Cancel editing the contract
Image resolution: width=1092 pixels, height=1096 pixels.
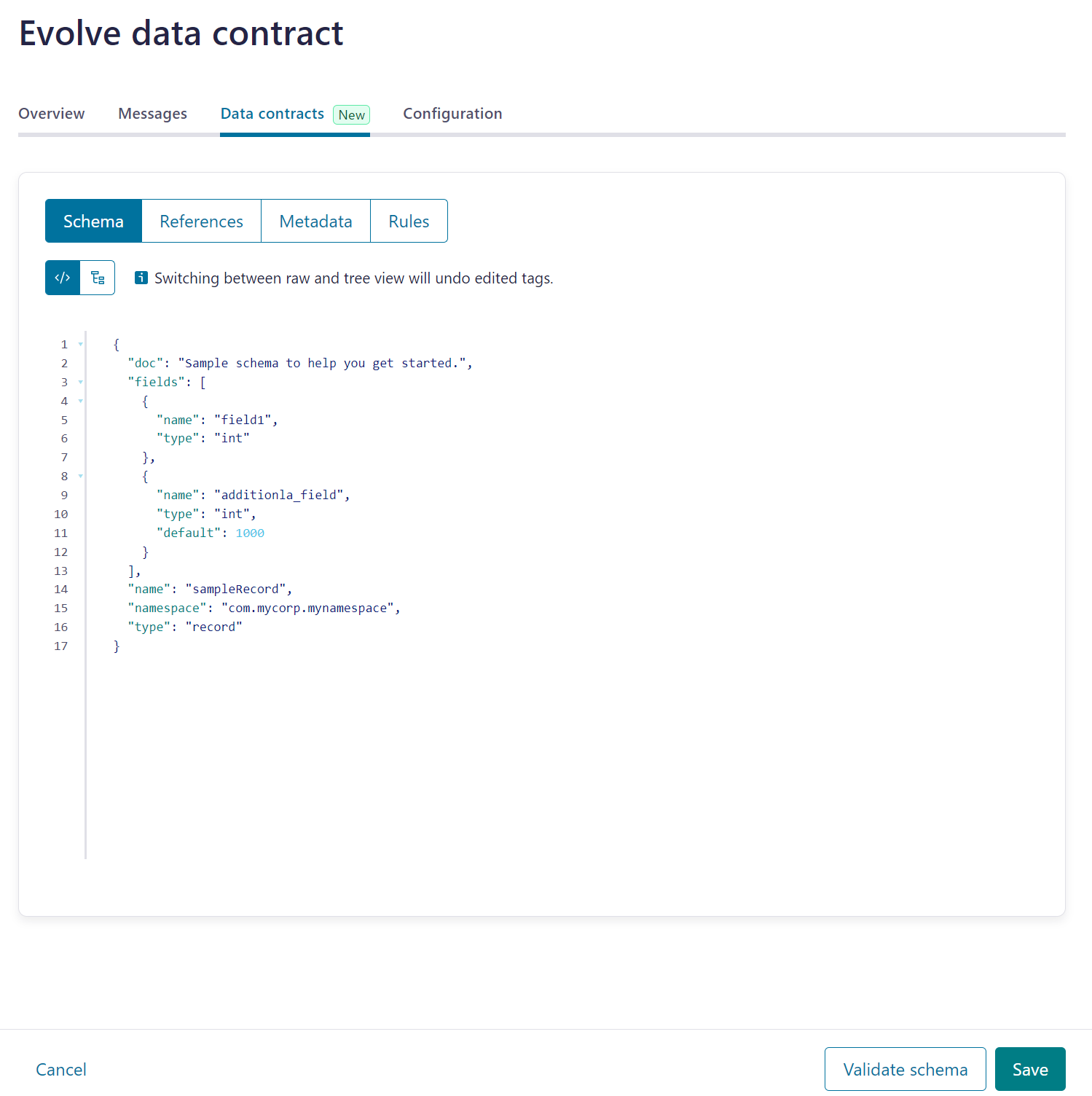click(x=61, y=1069)
